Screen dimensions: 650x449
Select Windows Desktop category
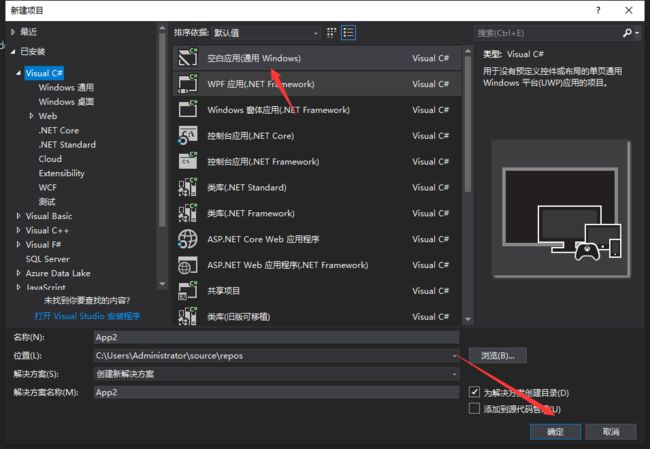[x=66, y=102]
